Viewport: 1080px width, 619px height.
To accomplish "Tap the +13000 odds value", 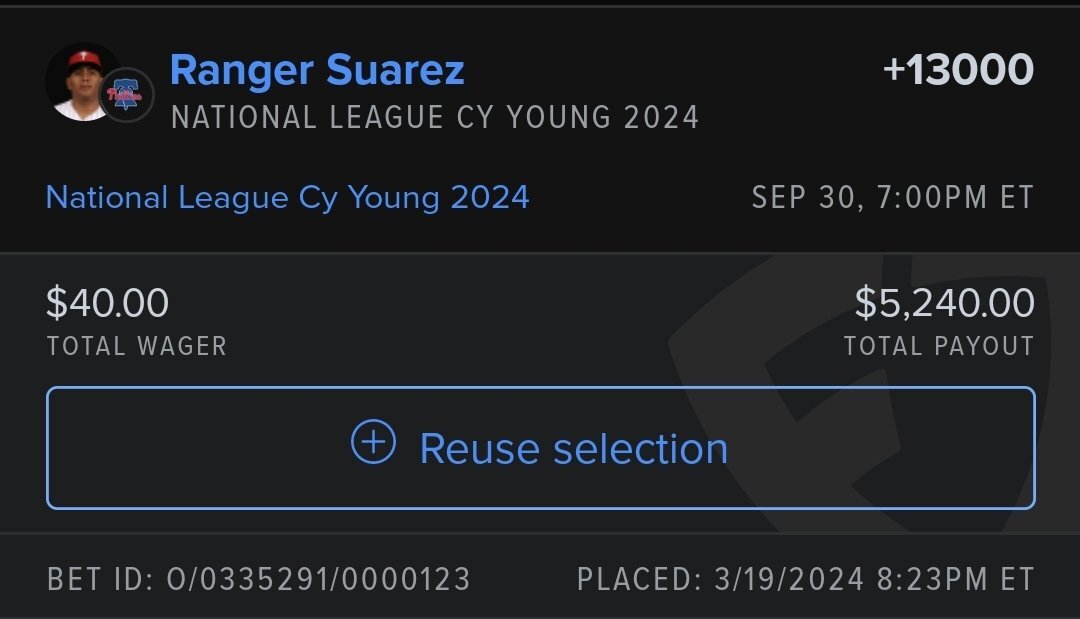I will pyautogui.click(x=957, y=70).
